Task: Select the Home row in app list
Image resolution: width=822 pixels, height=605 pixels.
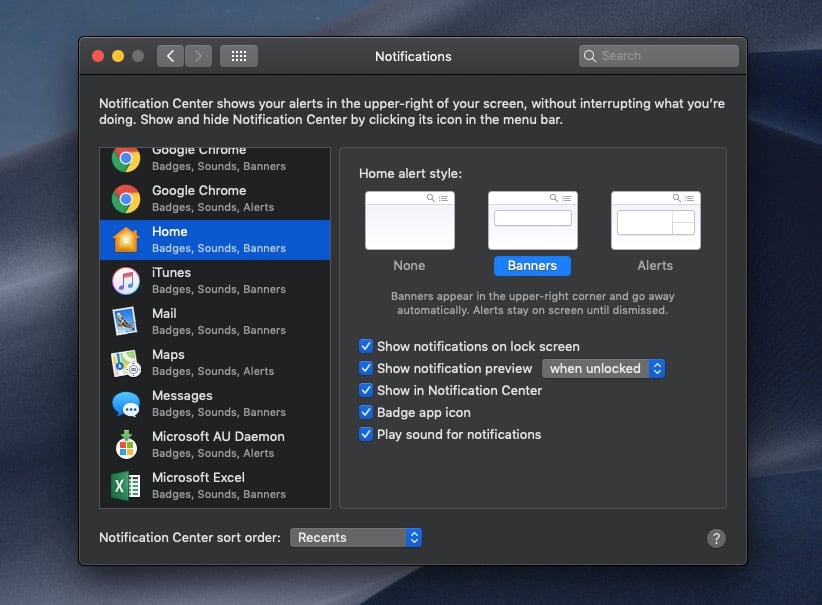Action: (x=215, y=240)
